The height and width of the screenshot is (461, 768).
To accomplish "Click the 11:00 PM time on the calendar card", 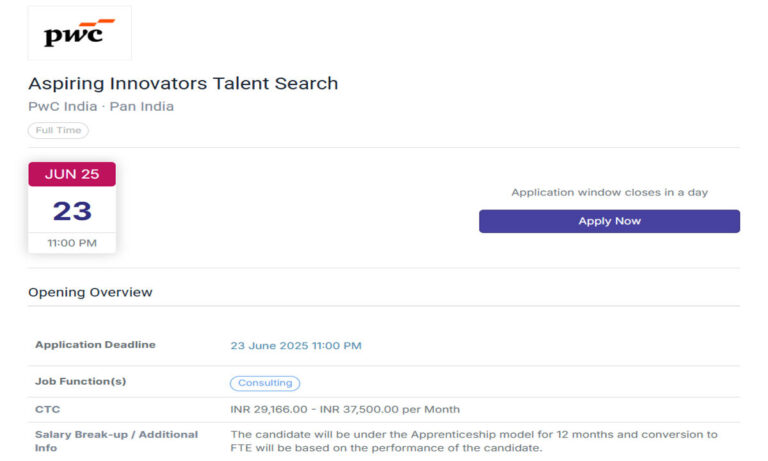I will coord(72,243).
